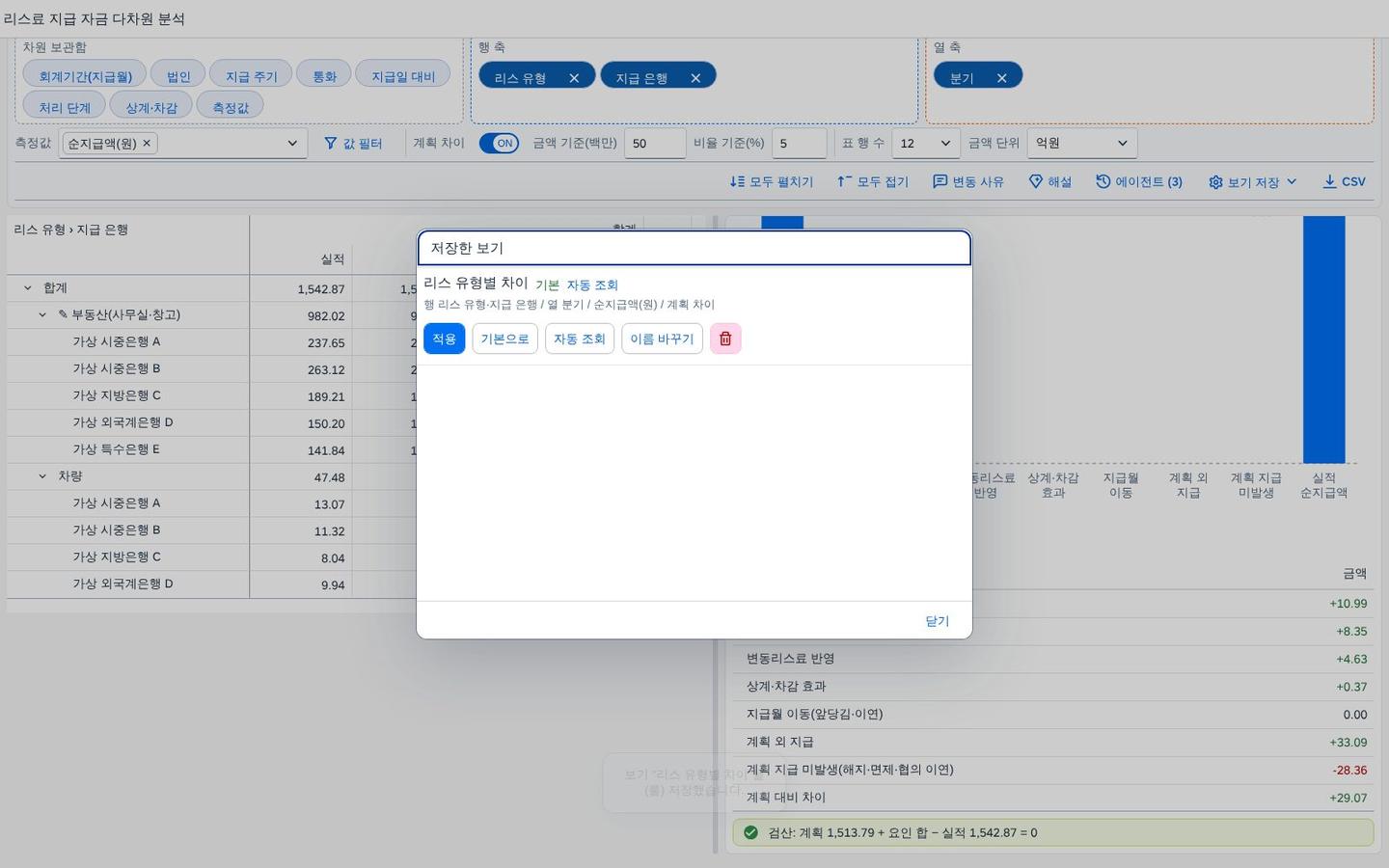This screenshot has height=868, width=1389.
Task: Select 법인 dimension chip
Action: [x=178, y=76]
